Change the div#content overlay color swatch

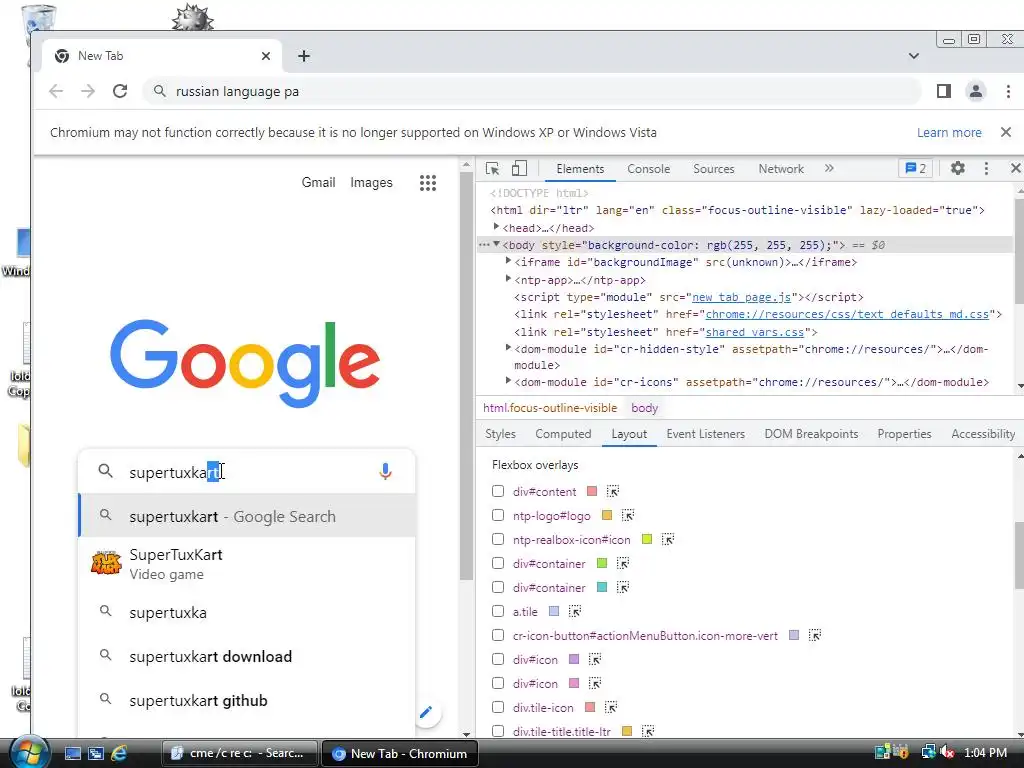pos(592,491)
